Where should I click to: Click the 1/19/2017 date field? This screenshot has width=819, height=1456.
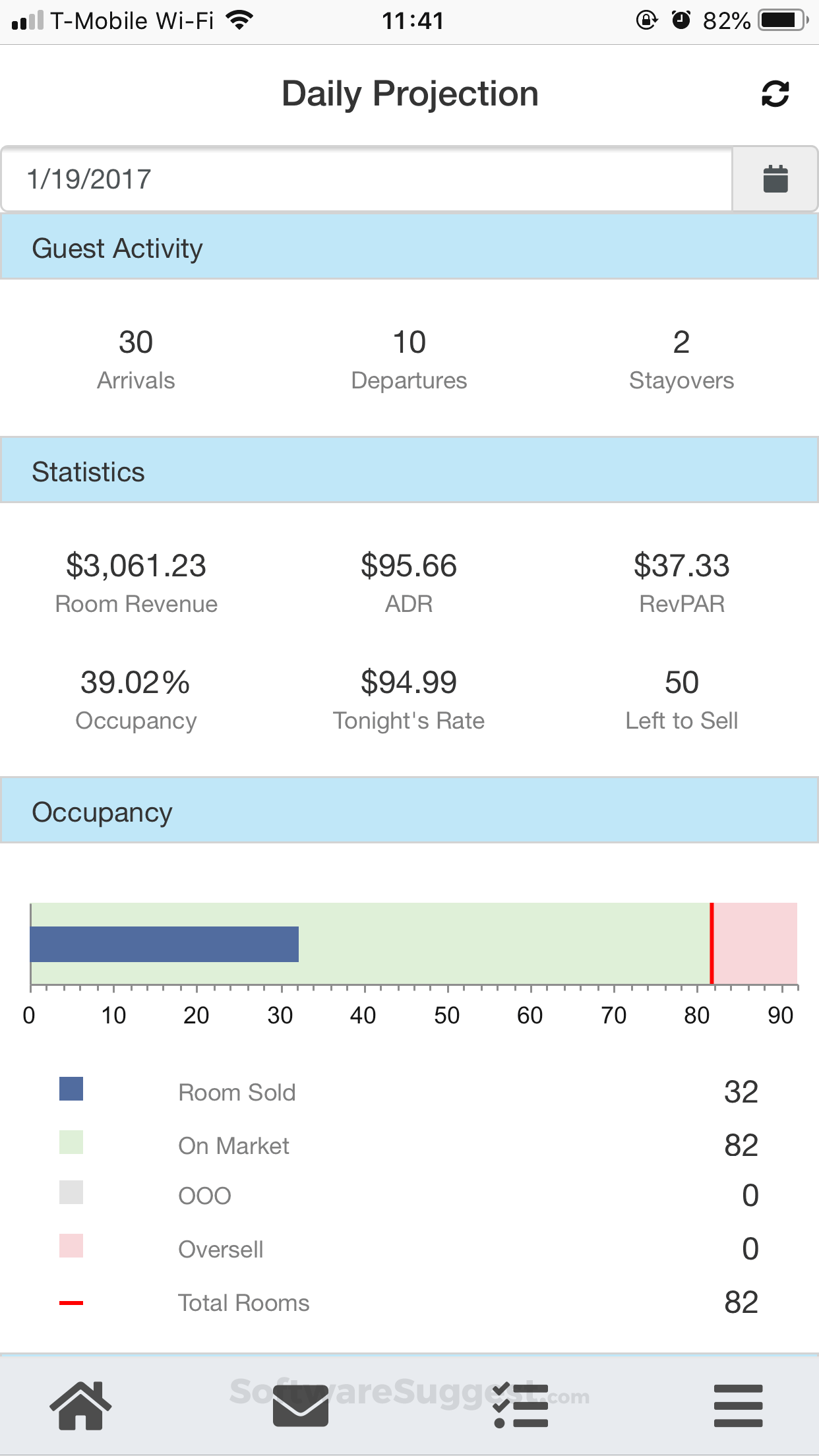tap(367, 179)
